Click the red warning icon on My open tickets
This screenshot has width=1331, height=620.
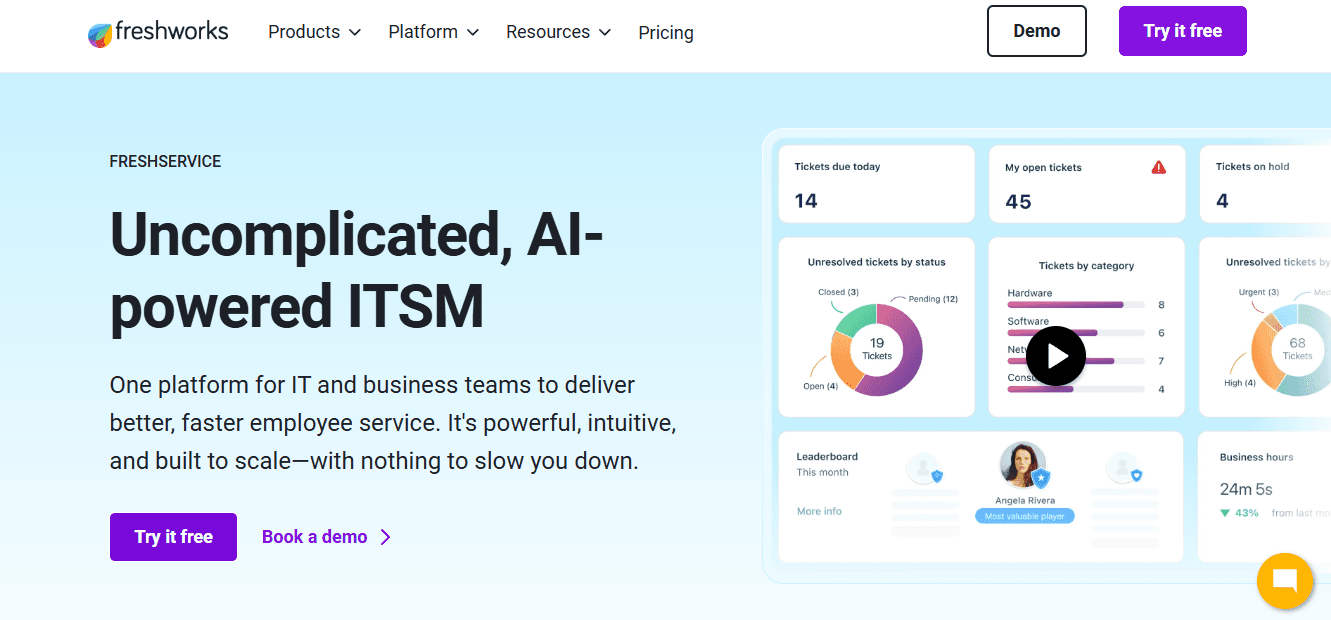click(x=1159, y=167)
